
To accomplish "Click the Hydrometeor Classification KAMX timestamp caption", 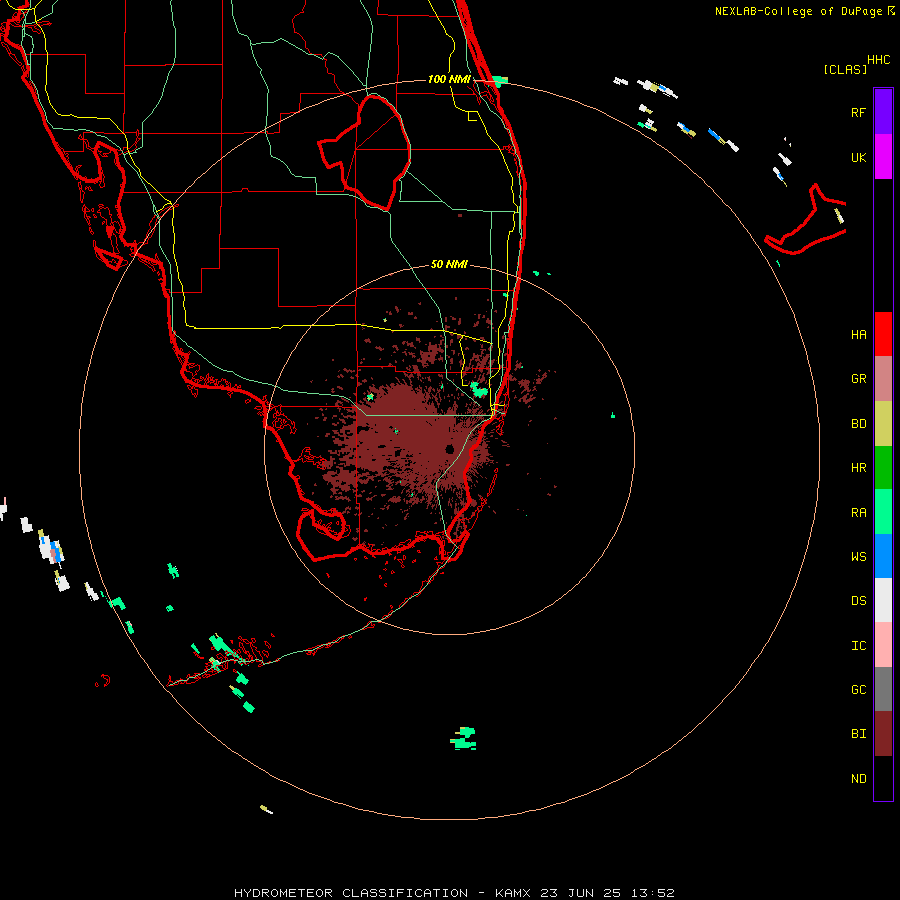I will [454, 893].
